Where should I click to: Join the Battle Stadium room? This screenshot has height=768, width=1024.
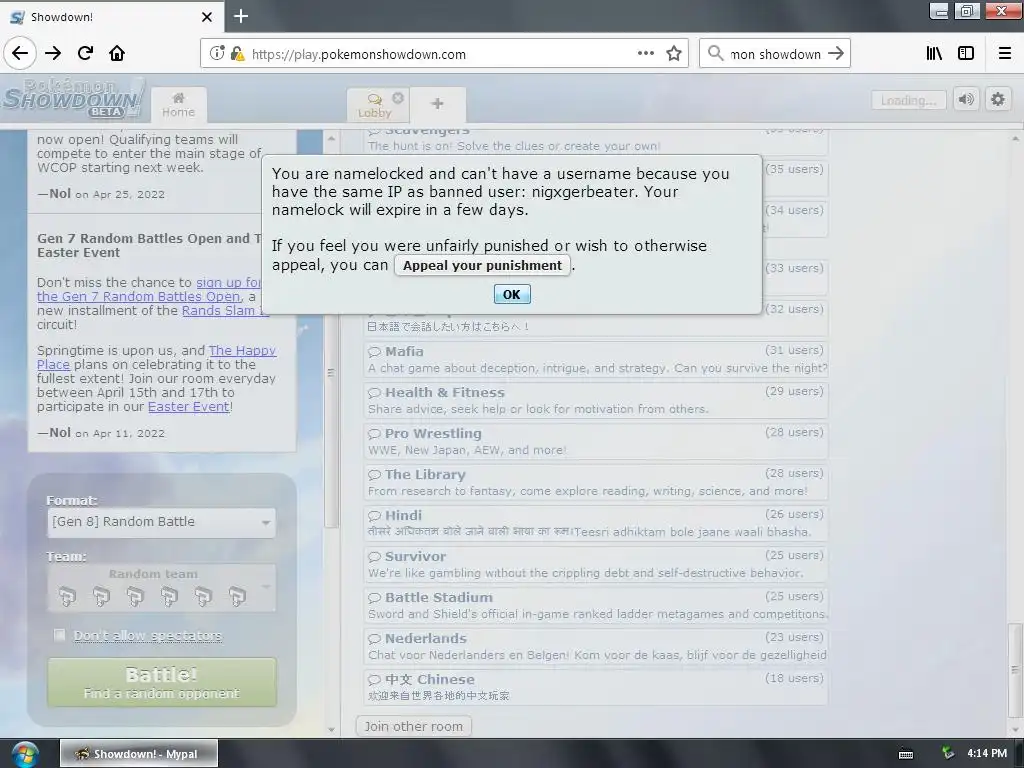tap(596, 605)
